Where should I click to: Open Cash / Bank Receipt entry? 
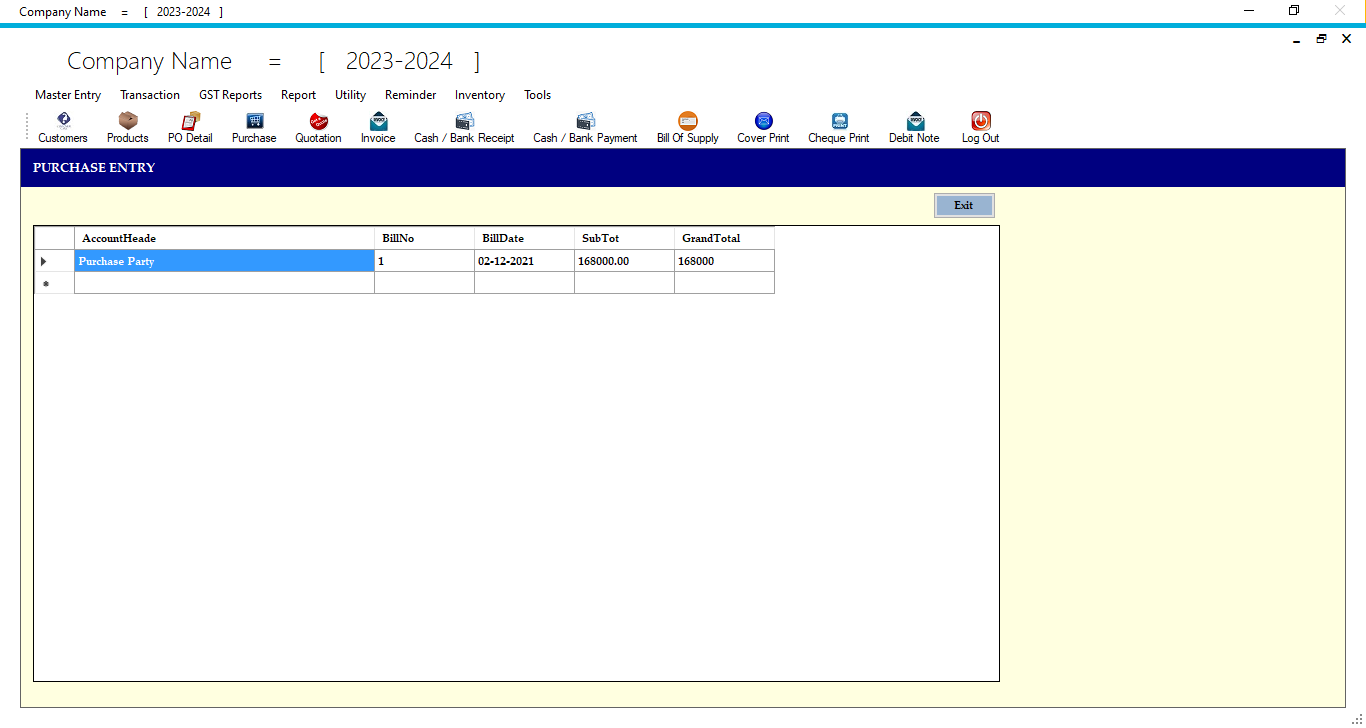pos(463,127)
